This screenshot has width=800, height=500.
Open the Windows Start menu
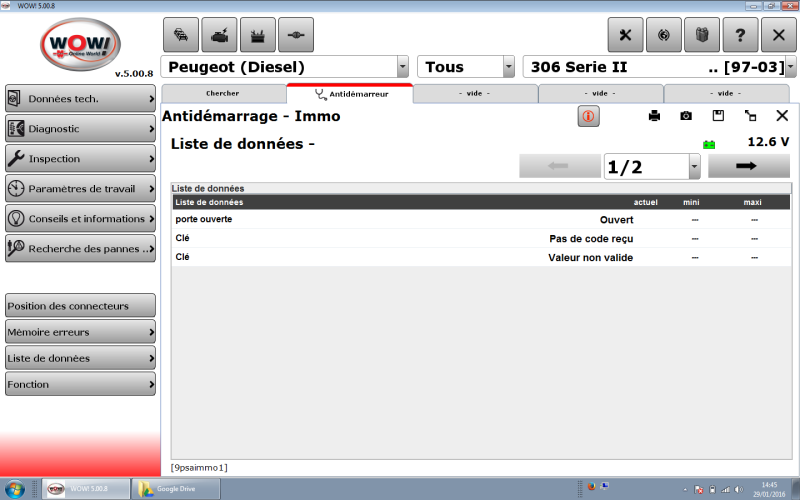tap(14, 489)
